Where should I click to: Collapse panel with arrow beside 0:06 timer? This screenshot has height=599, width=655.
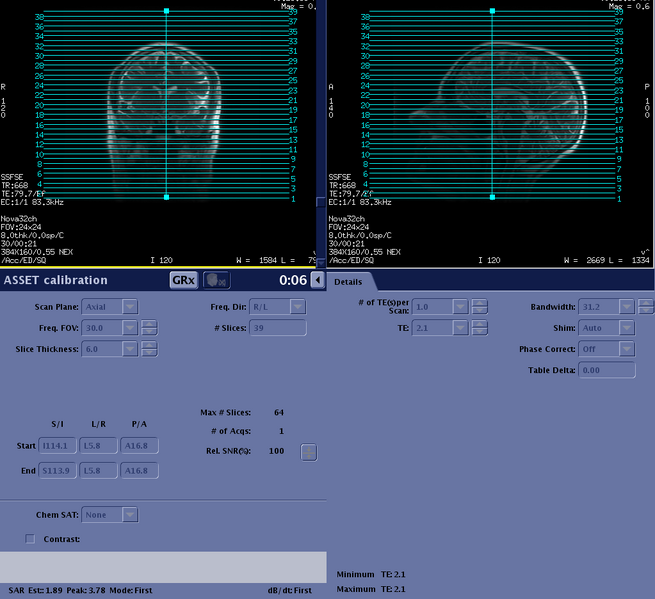(x=317, y=280)
